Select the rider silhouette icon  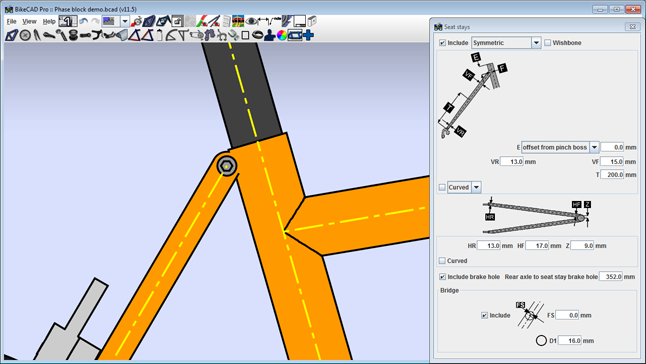pyautogui.click(x=270, y=35)
